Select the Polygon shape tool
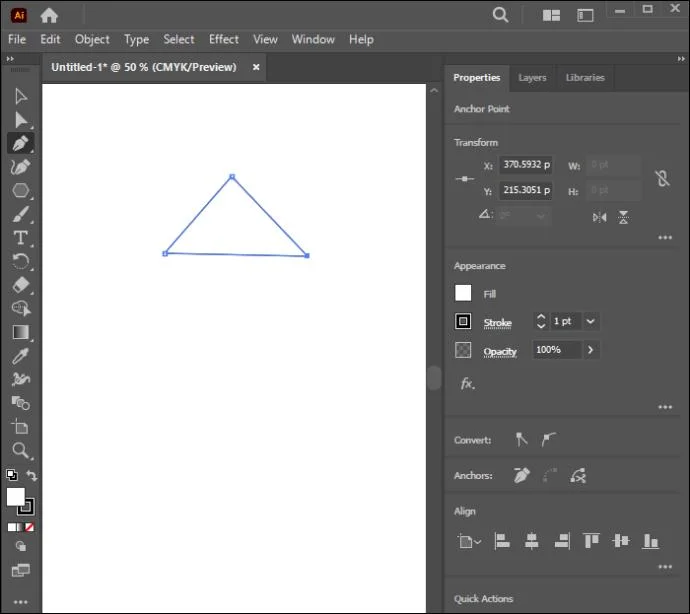Viewport: 690px width, 614px height. (x=20, y=191)
